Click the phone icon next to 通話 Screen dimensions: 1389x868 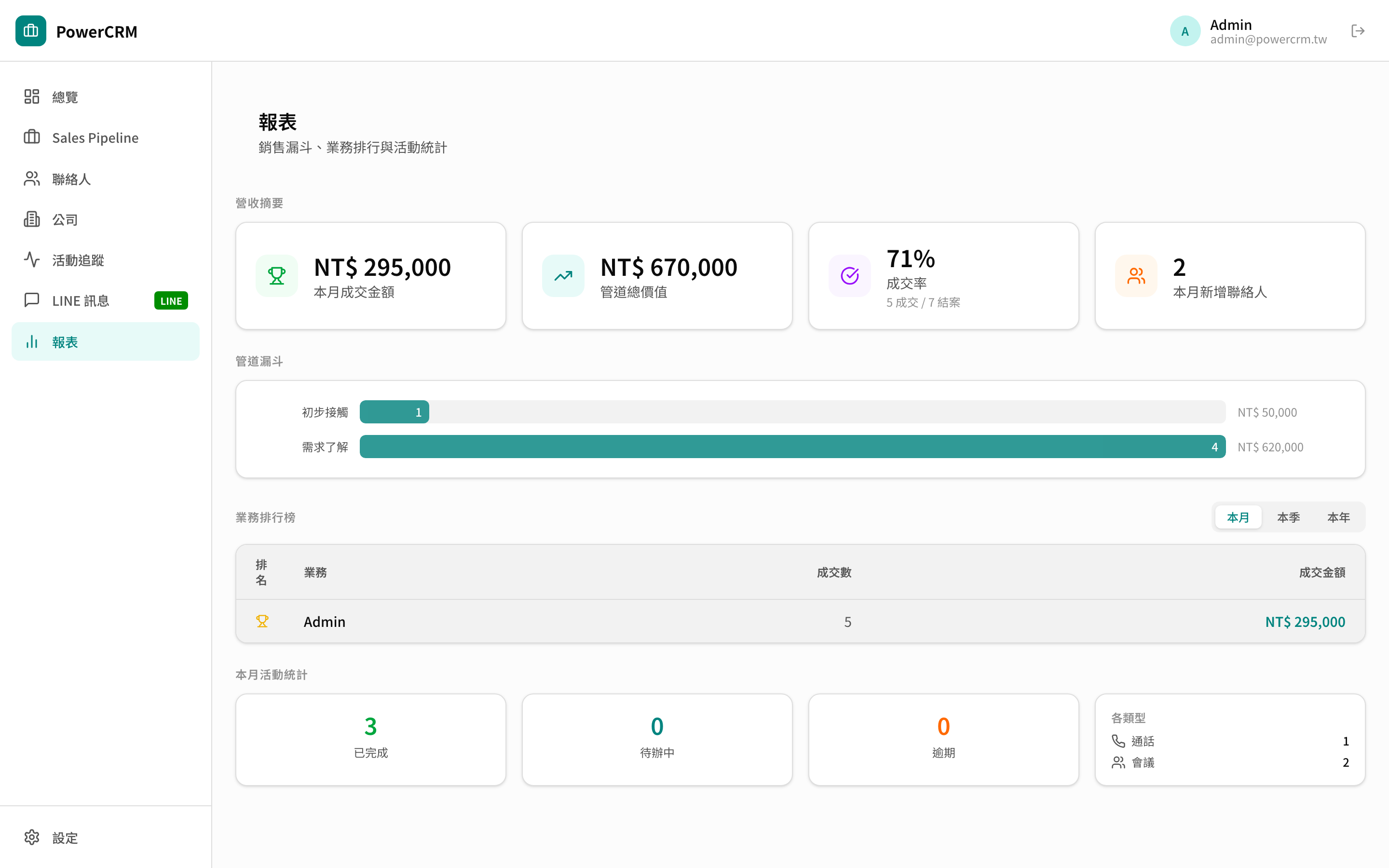click(1118, 741)
